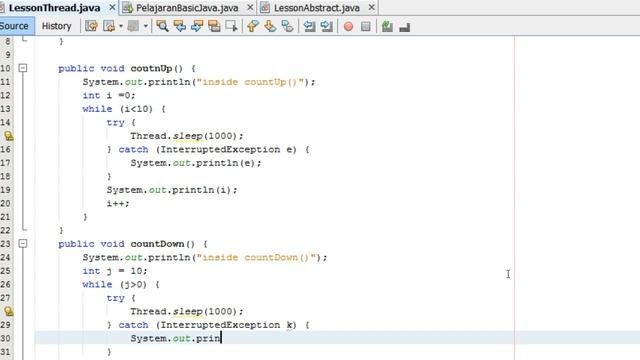
Task: Click Find Next Occurrence icon
Action: point(197,27)
